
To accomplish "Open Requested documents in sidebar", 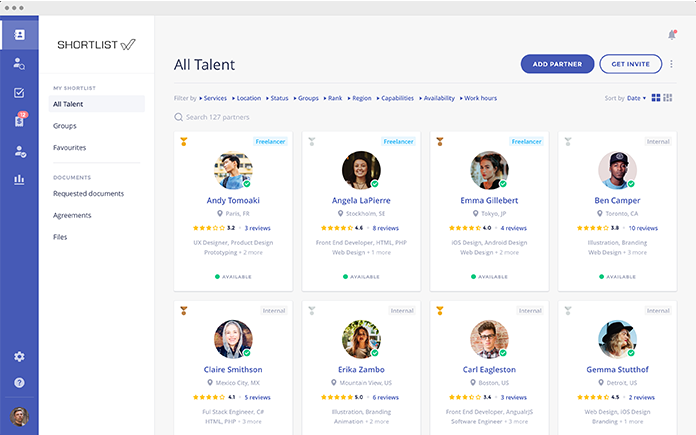I will (88, 193).
